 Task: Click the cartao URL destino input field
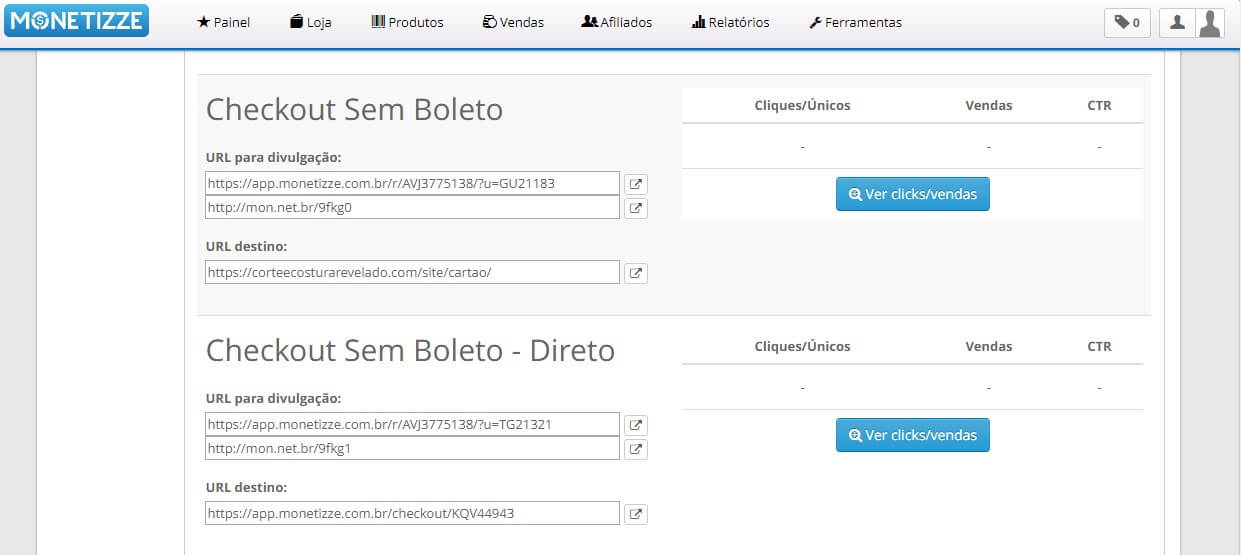click(412, 272)
